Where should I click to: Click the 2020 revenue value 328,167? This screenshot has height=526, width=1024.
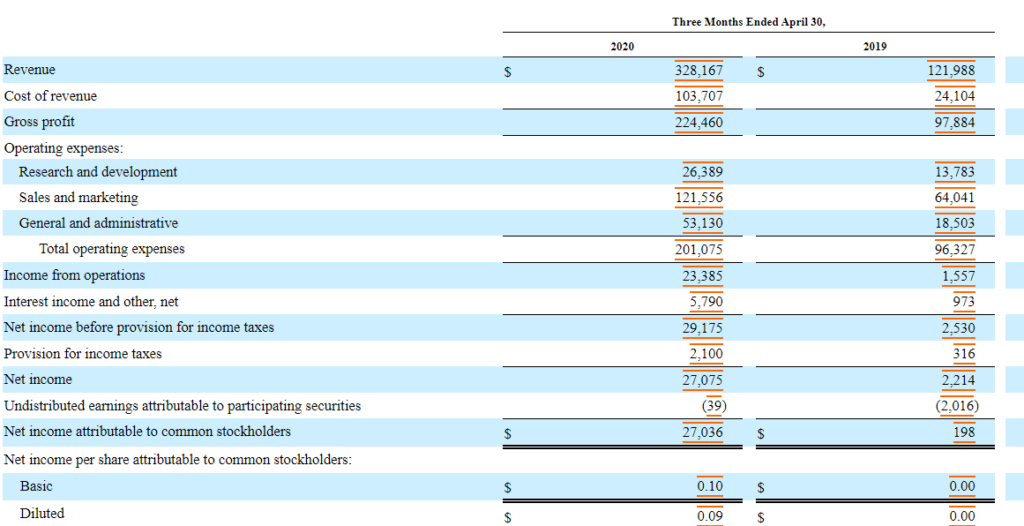click(699, 71)
